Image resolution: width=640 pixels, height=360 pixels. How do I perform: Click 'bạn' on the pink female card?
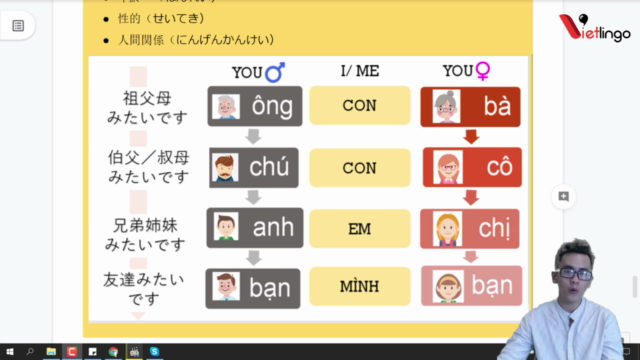pyautogui.click(x=492, y=285)
